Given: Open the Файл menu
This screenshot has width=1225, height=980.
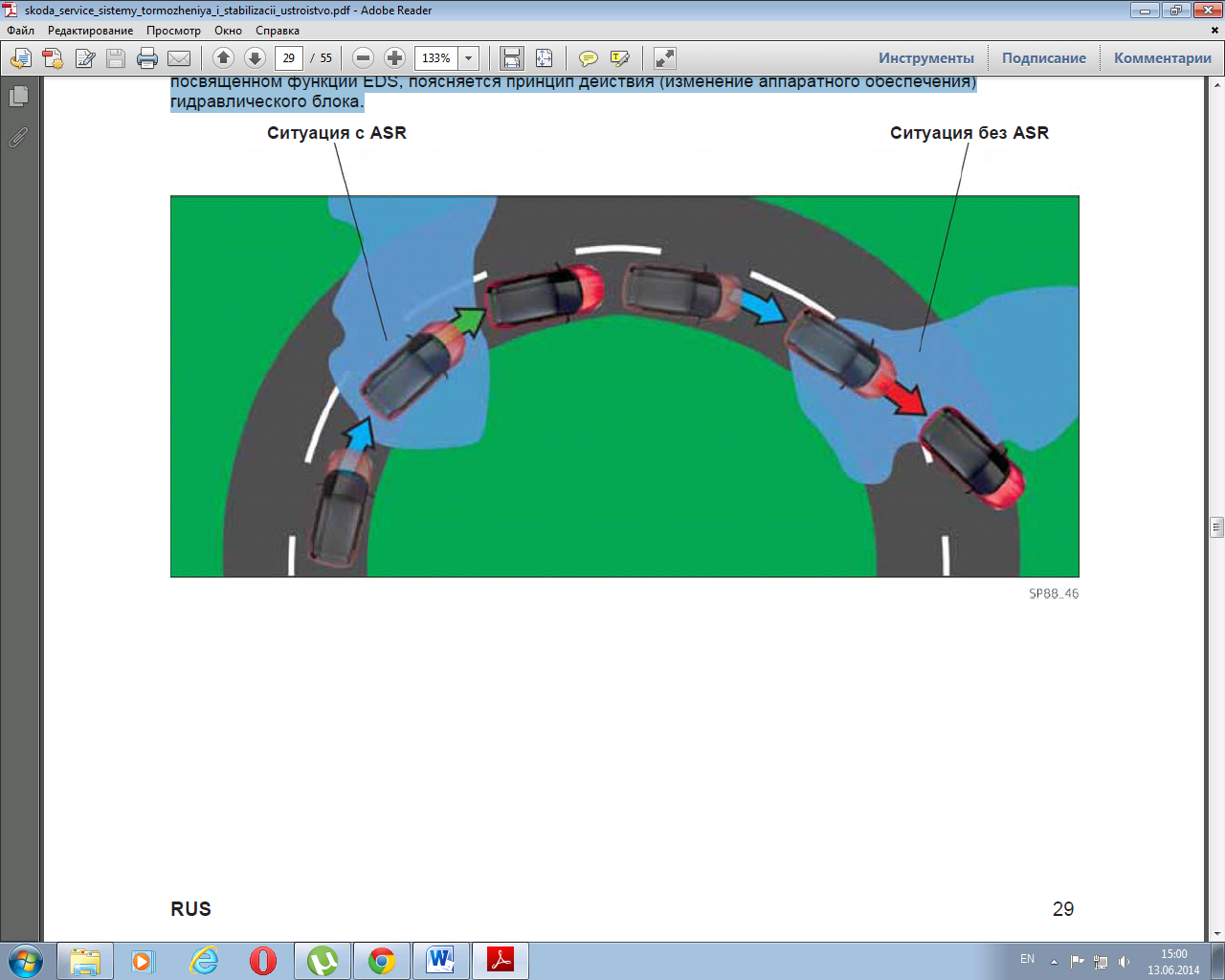Looking at the screenshot, I should [20, 31].
